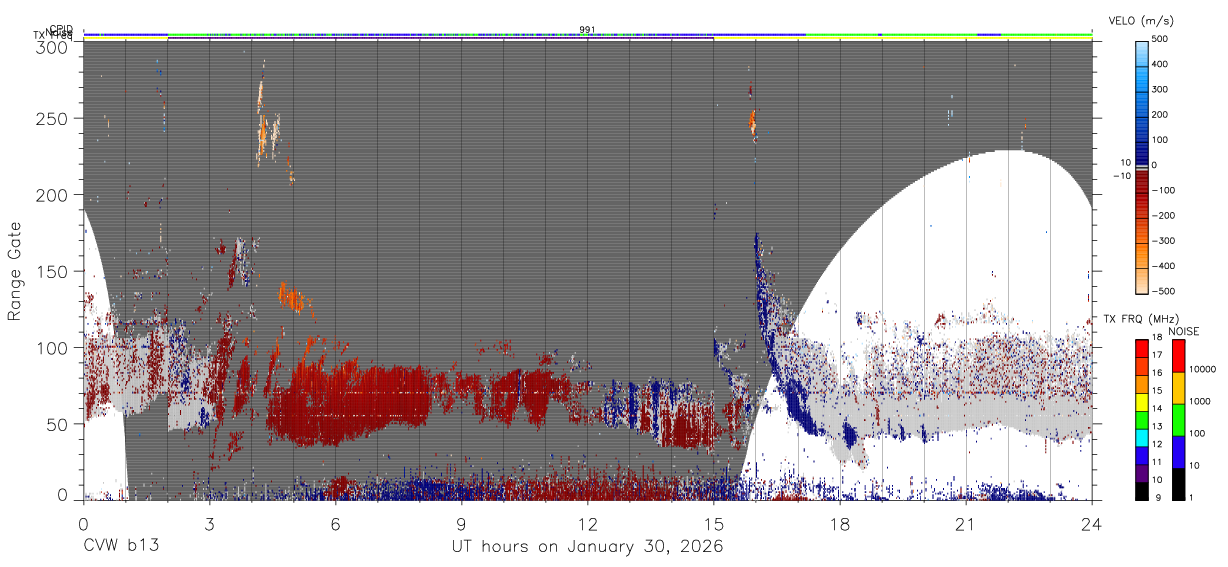Image resolution: width=1228 pixels, height=567 pixels.
Task: Click the 6 tick on UT hours axis
Action: point(335,523)
